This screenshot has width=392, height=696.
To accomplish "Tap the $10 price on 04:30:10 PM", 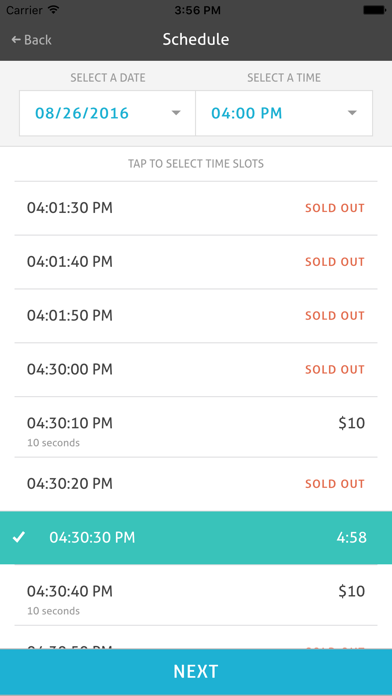I will 352,423.
